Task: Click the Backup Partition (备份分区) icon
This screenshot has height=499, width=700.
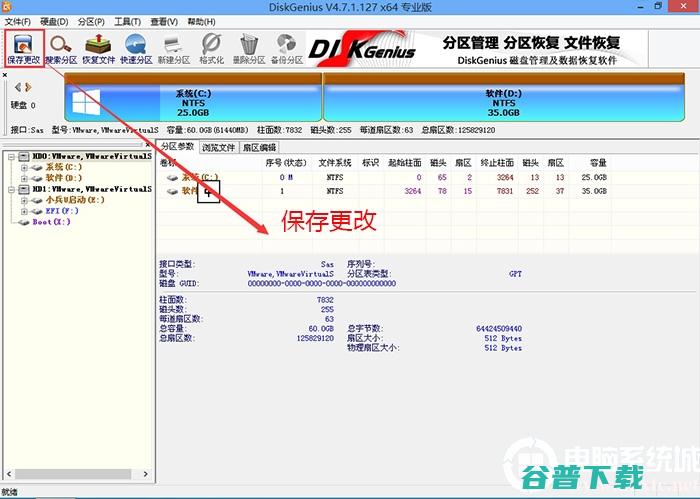Action: click(x=287, y=49)
